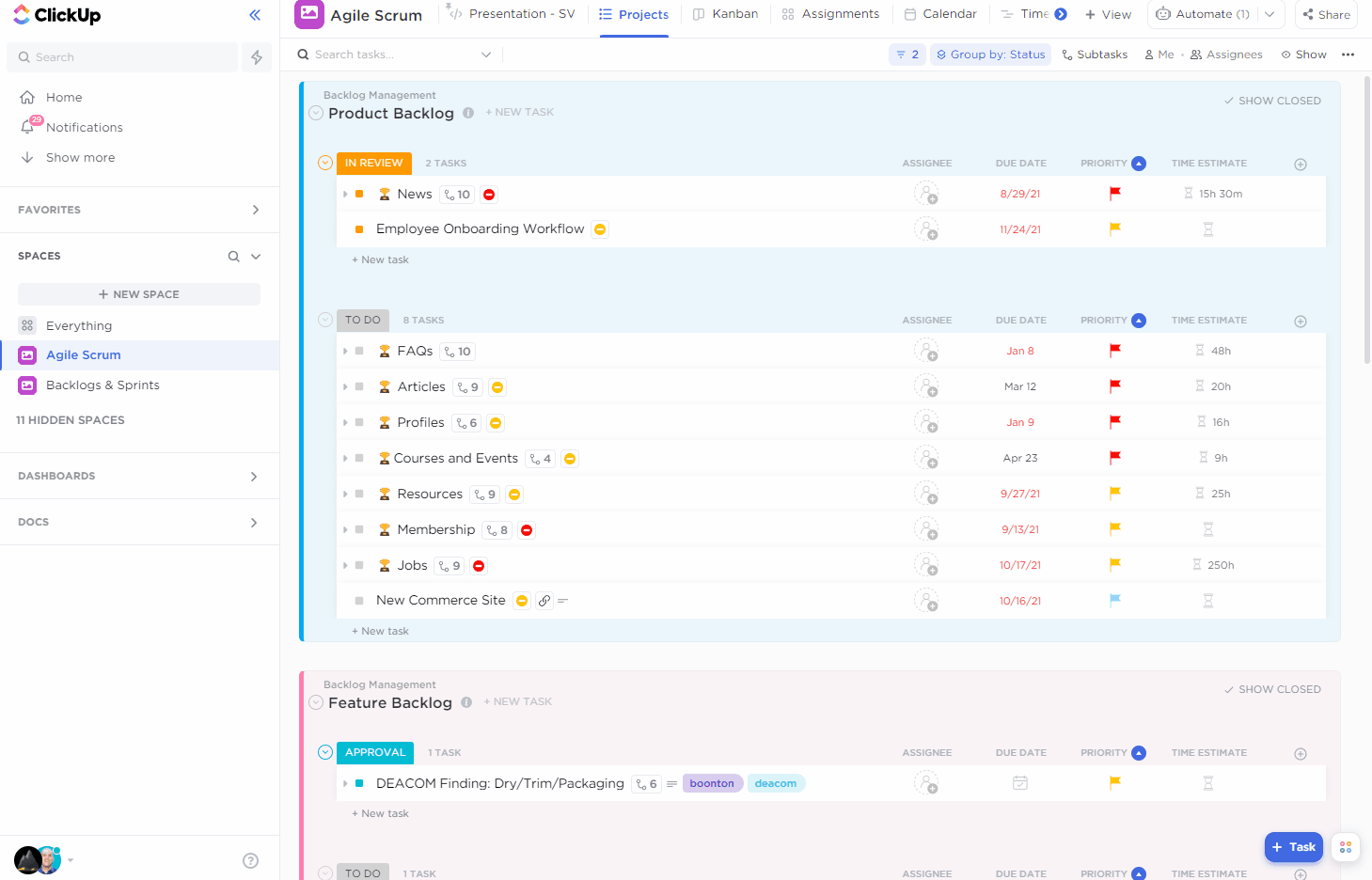Set due date calendar icon for DEACOM task
1372x880 pixels.
[x=1020, y=783]
